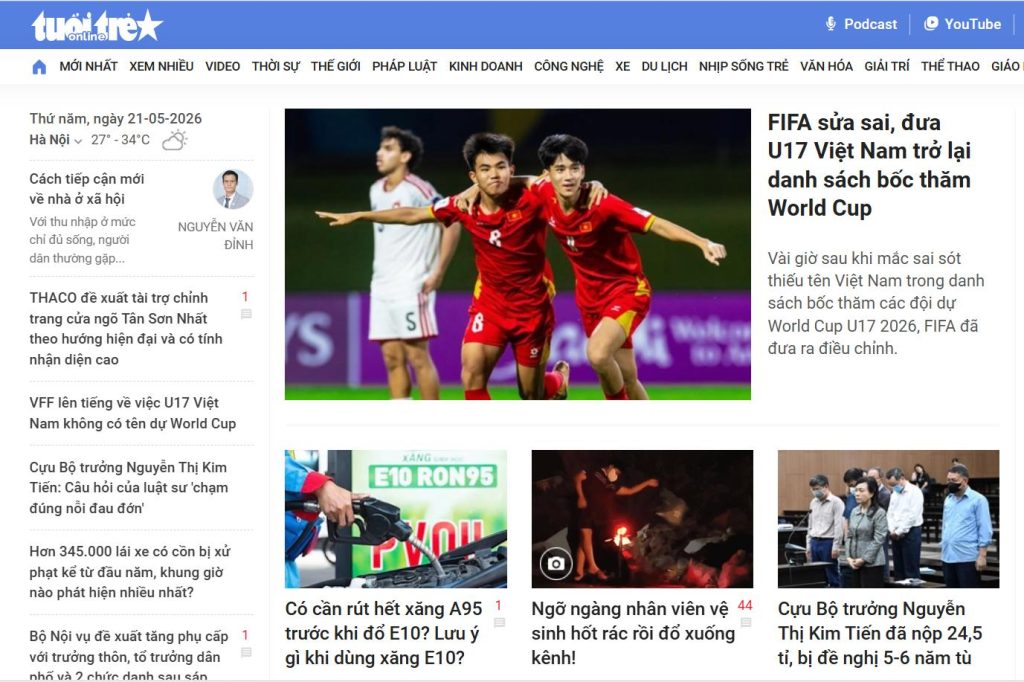Viewport: 1024px width, 682px height.
Task: Select the THỂ THAO menu item
Action: point(950,67)
